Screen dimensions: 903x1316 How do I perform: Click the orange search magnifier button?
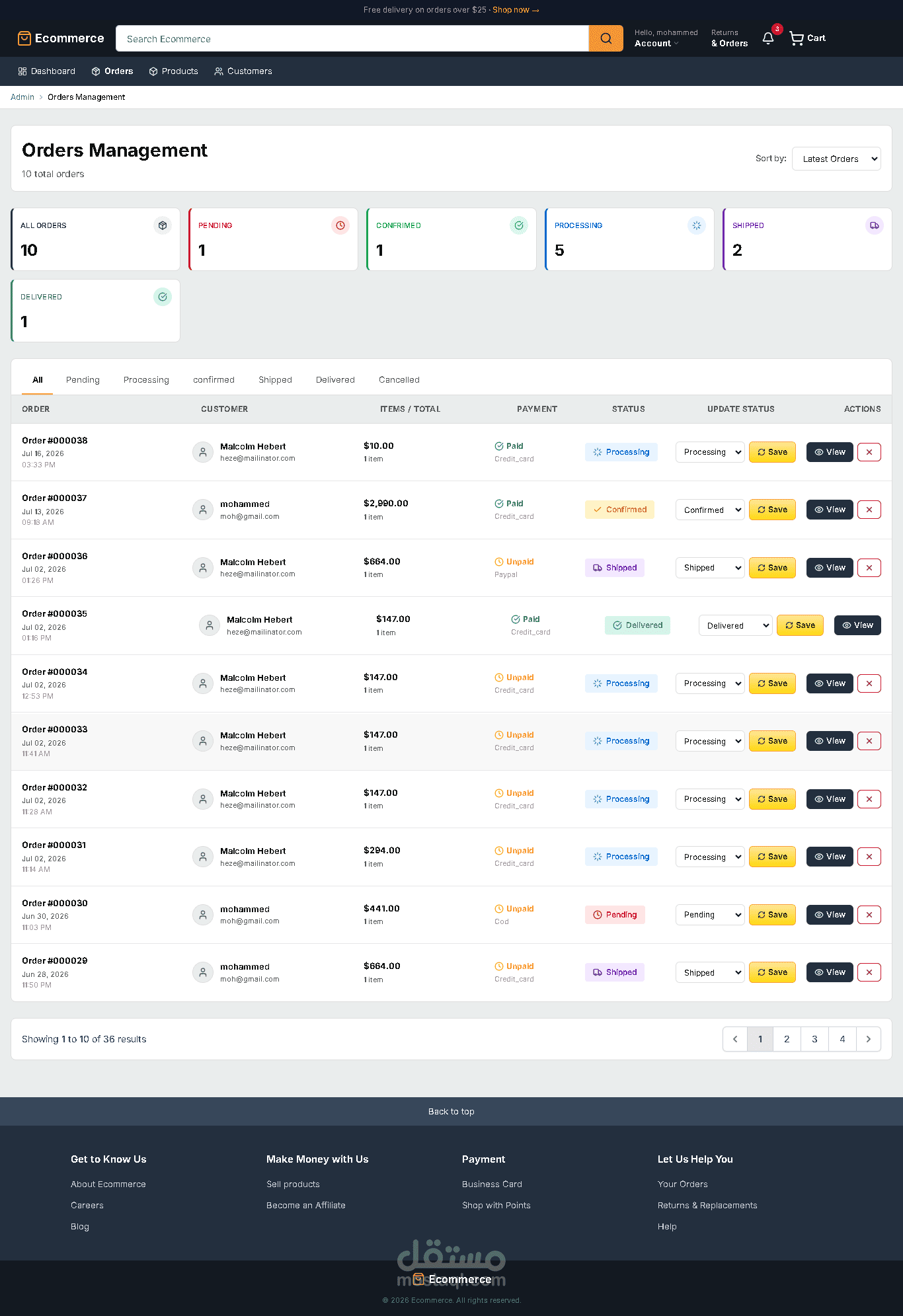click(x=606, y=38)
